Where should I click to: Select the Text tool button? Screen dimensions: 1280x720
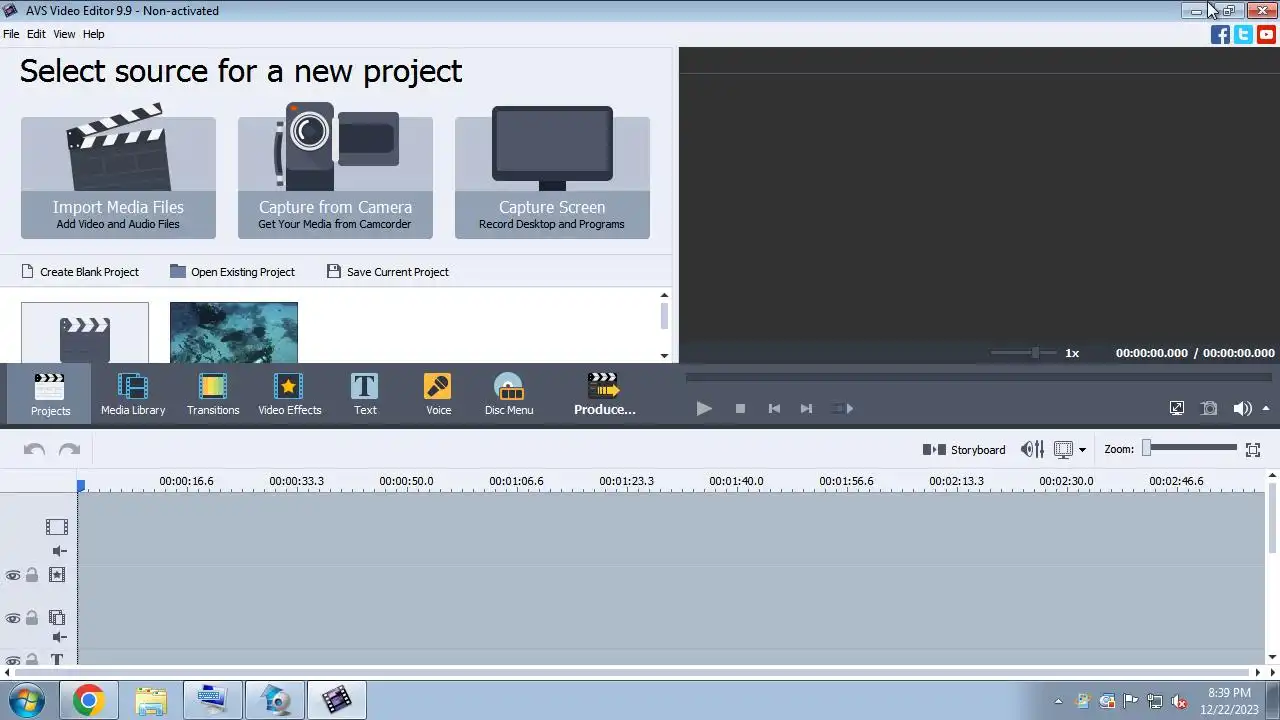[x=365, y=393]
